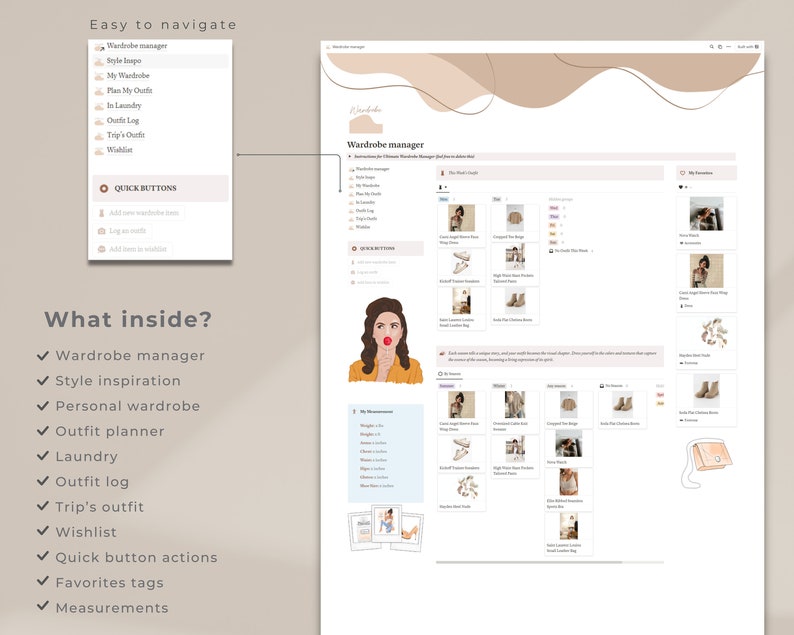
Task: Open Nova Watch card under Any season
Action: pos(569,449)
